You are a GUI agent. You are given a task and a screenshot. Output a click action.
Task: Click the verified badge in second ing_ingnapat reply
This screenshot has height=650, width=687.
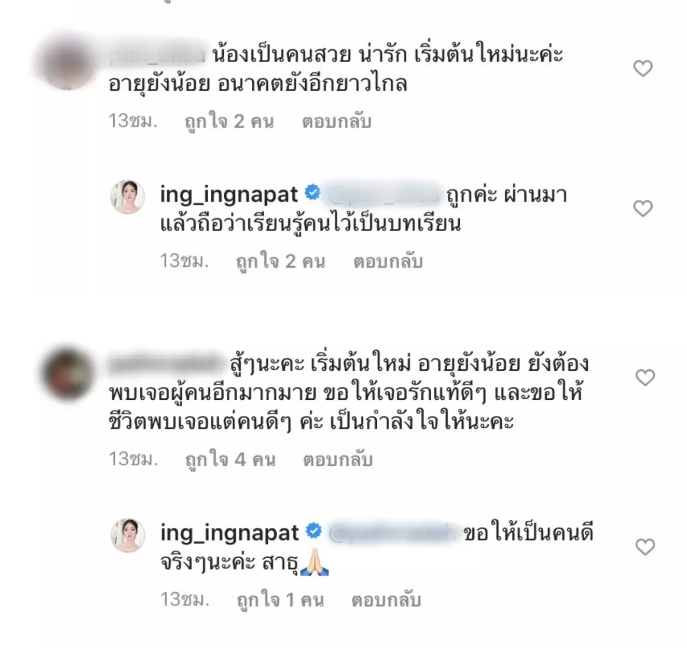pos(314,531)
